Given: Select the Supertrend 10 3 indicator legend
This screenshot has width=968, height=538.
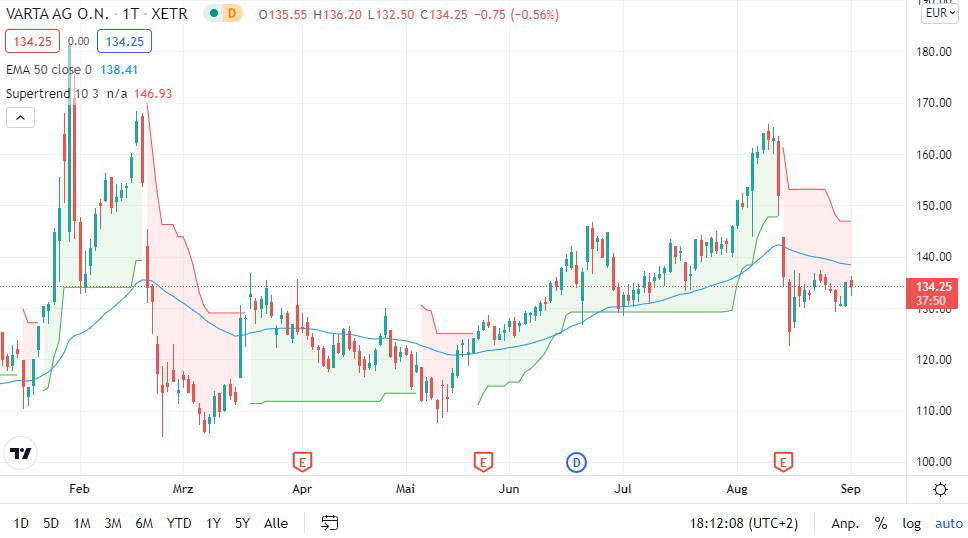Looking at the screenshot, I should pos(52,94).
